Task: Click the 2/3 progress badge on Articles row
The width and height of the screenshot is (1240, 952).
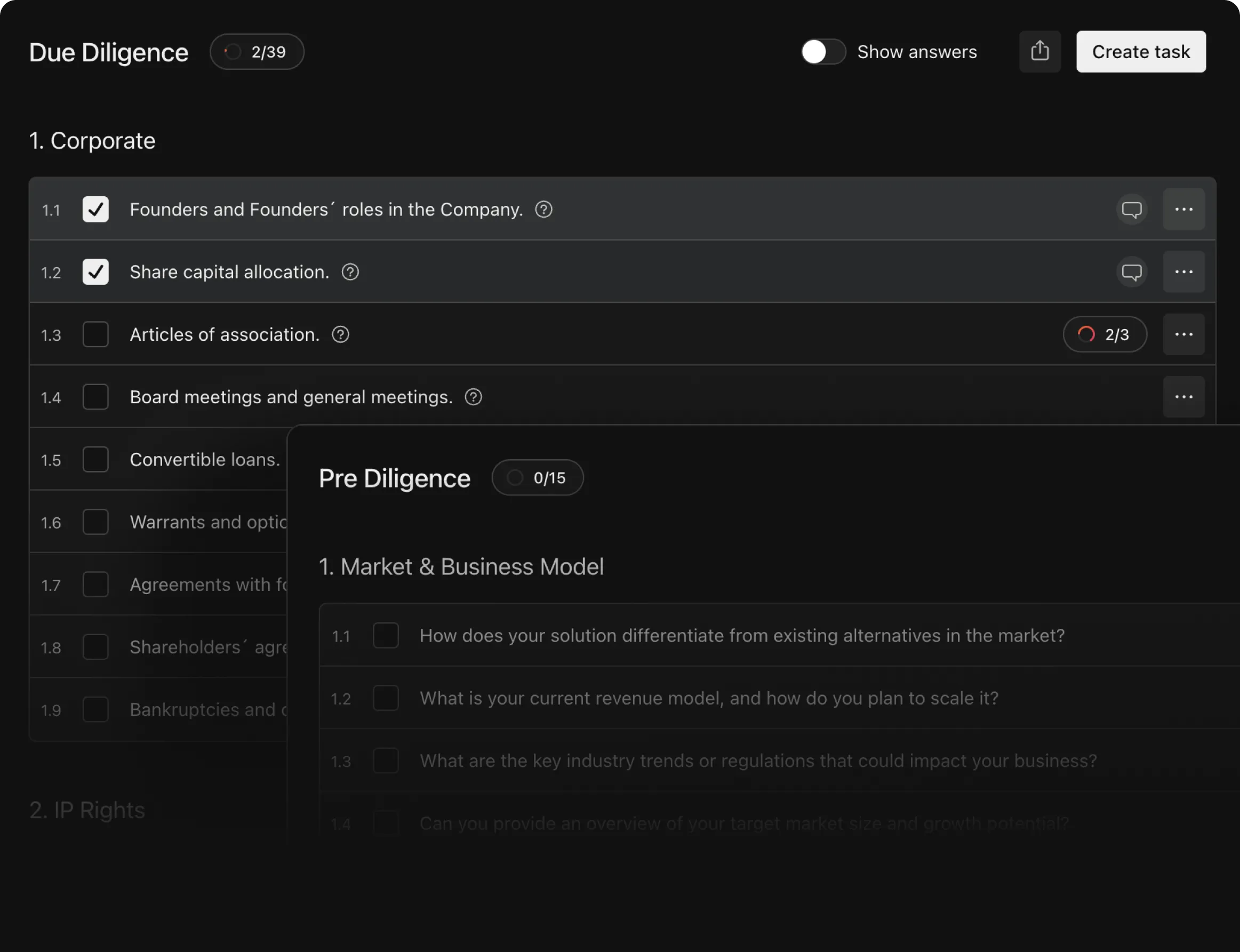Action: [1105, 334]
